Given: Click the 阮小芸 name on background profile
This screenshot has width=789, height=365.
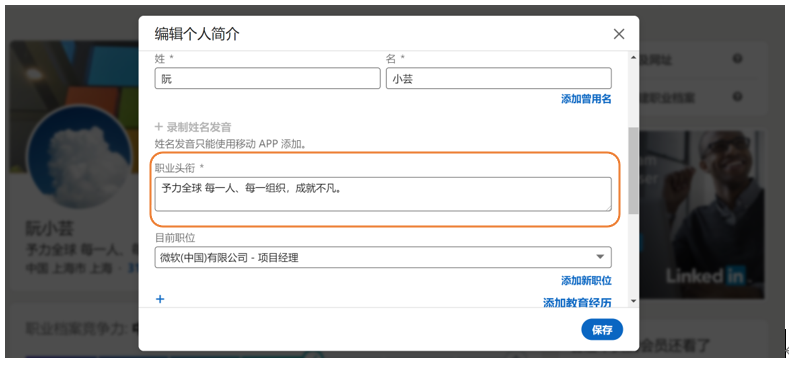Looking at the screenshot, I should click(x=49, y=229).
